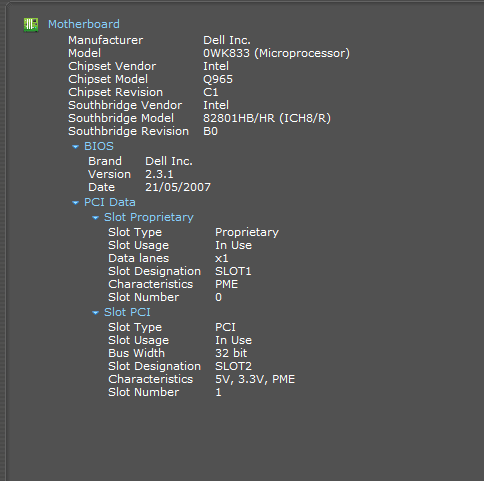
Task: Select Slot Number value 0
Action: coord(218,297)
